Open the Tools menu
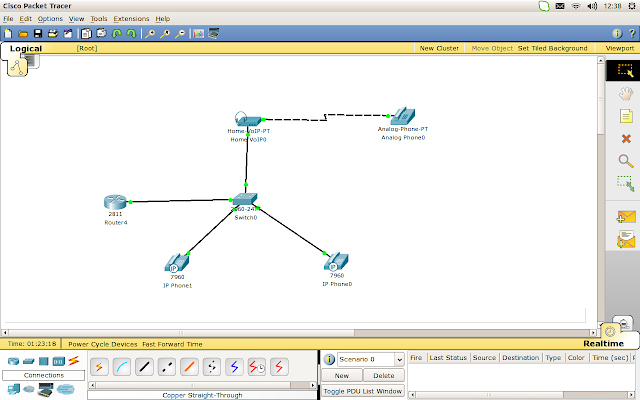This screenshot has height=400, width=640. pyautogui.click(x=98, y=19)
